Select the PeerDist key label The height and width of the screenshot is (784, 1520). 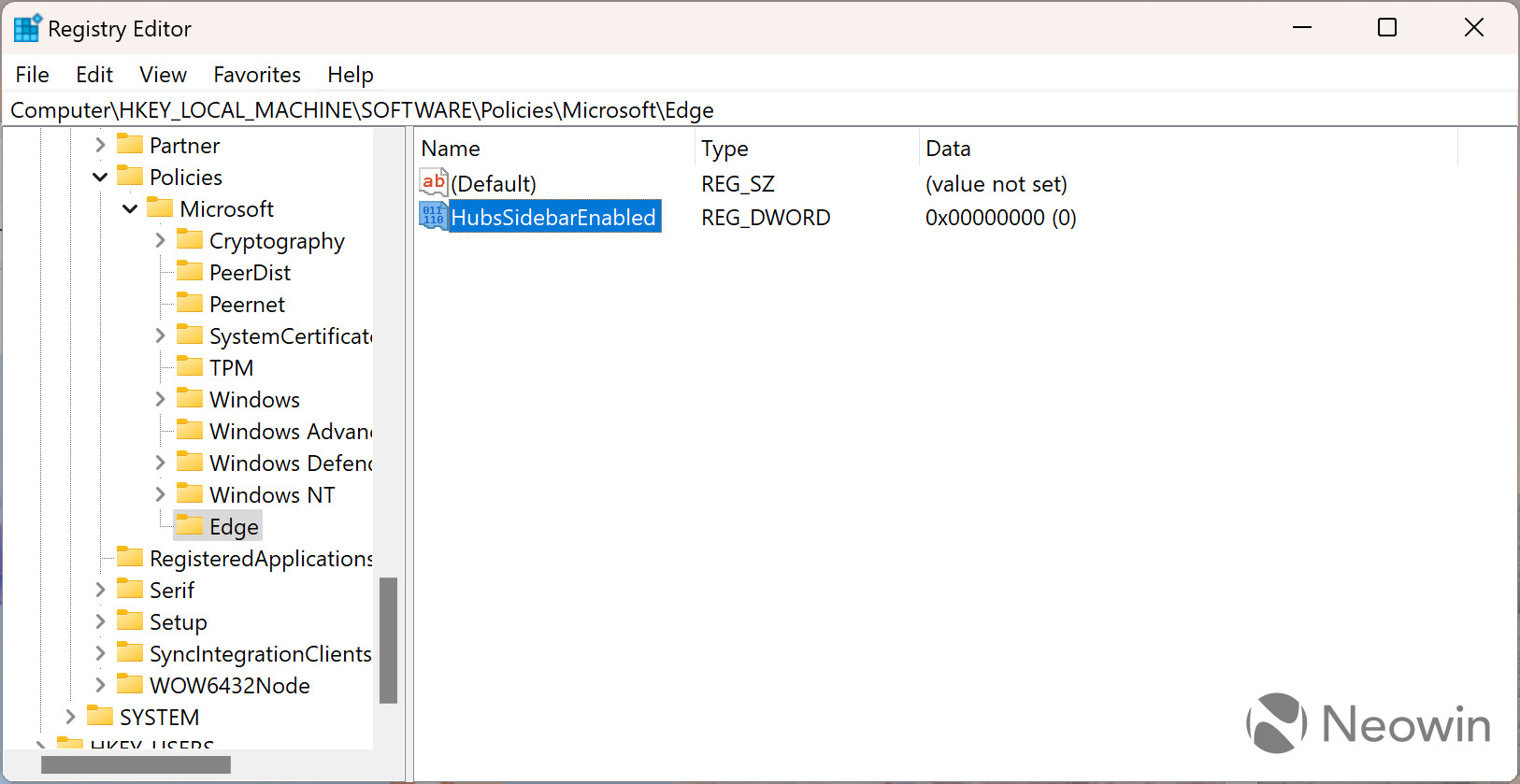tap(250, 273)
